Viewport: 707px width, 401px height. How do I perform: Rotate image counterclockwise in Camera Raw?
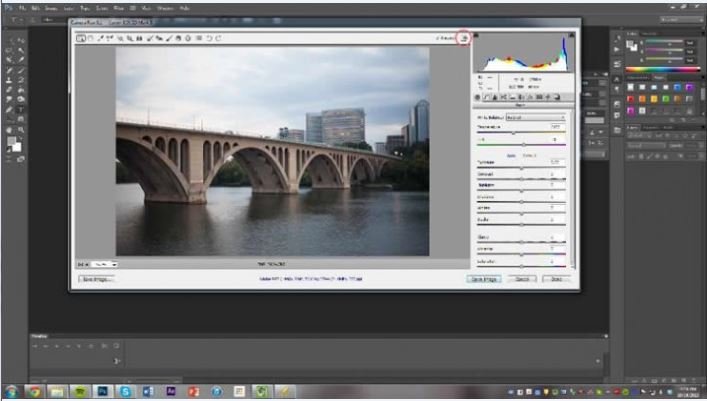coord(209,38)
